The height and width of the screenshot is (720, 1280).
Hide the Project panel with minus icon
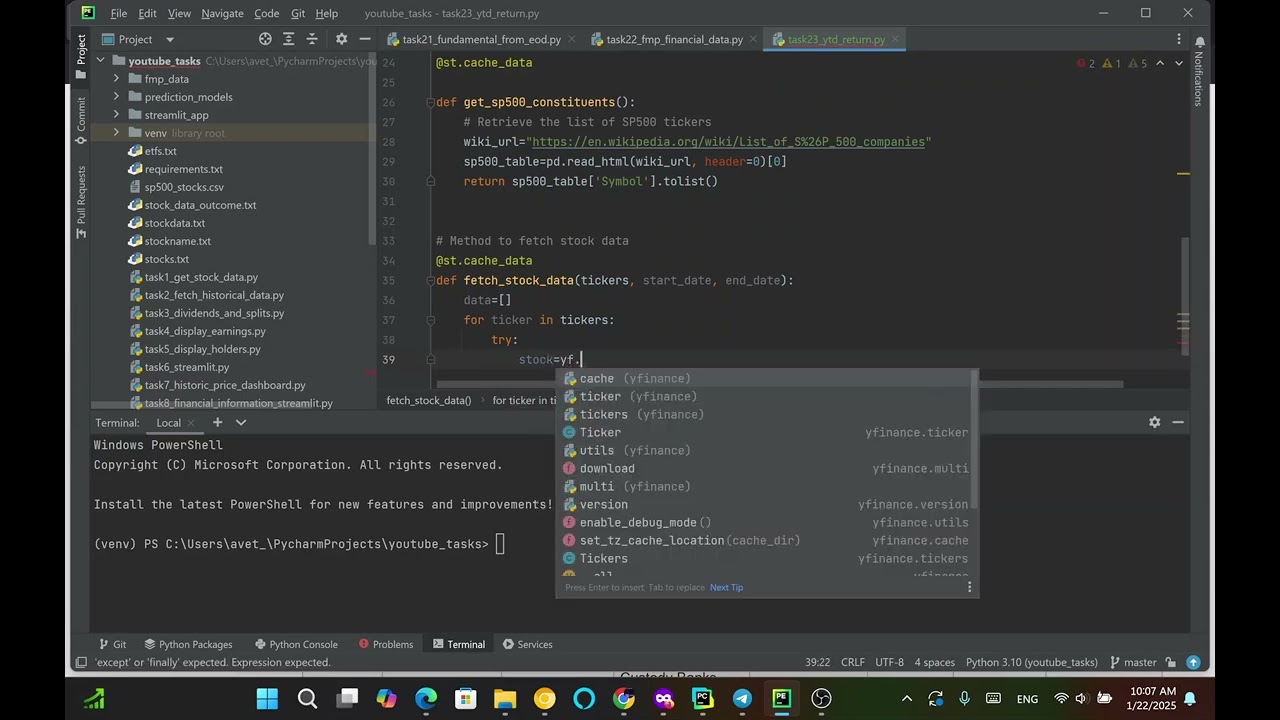point(365,39)
